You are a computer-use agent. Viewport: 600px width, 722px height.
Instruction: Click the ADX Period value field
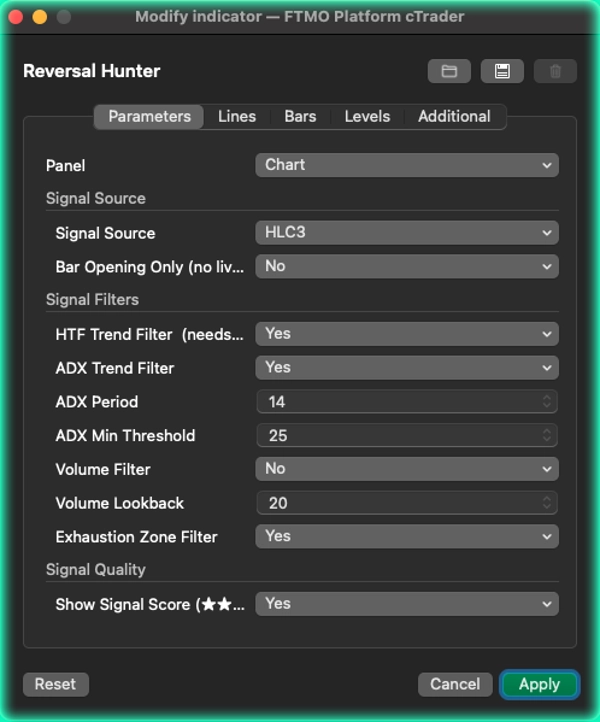coord(407,402)
